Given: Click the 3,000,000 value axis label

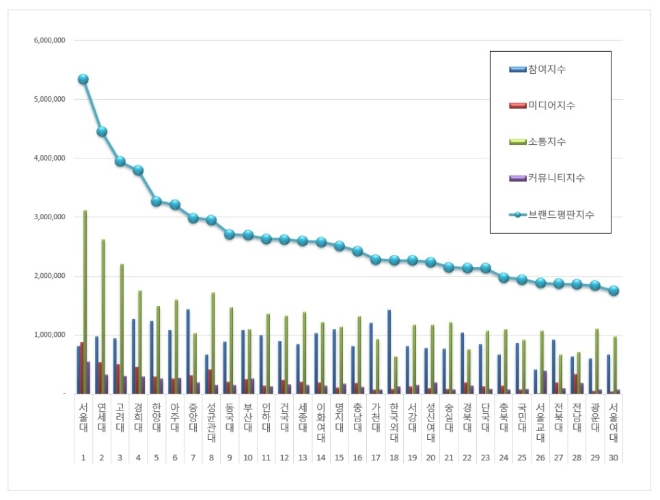Looking at the screenshot, I should point(48,217).
